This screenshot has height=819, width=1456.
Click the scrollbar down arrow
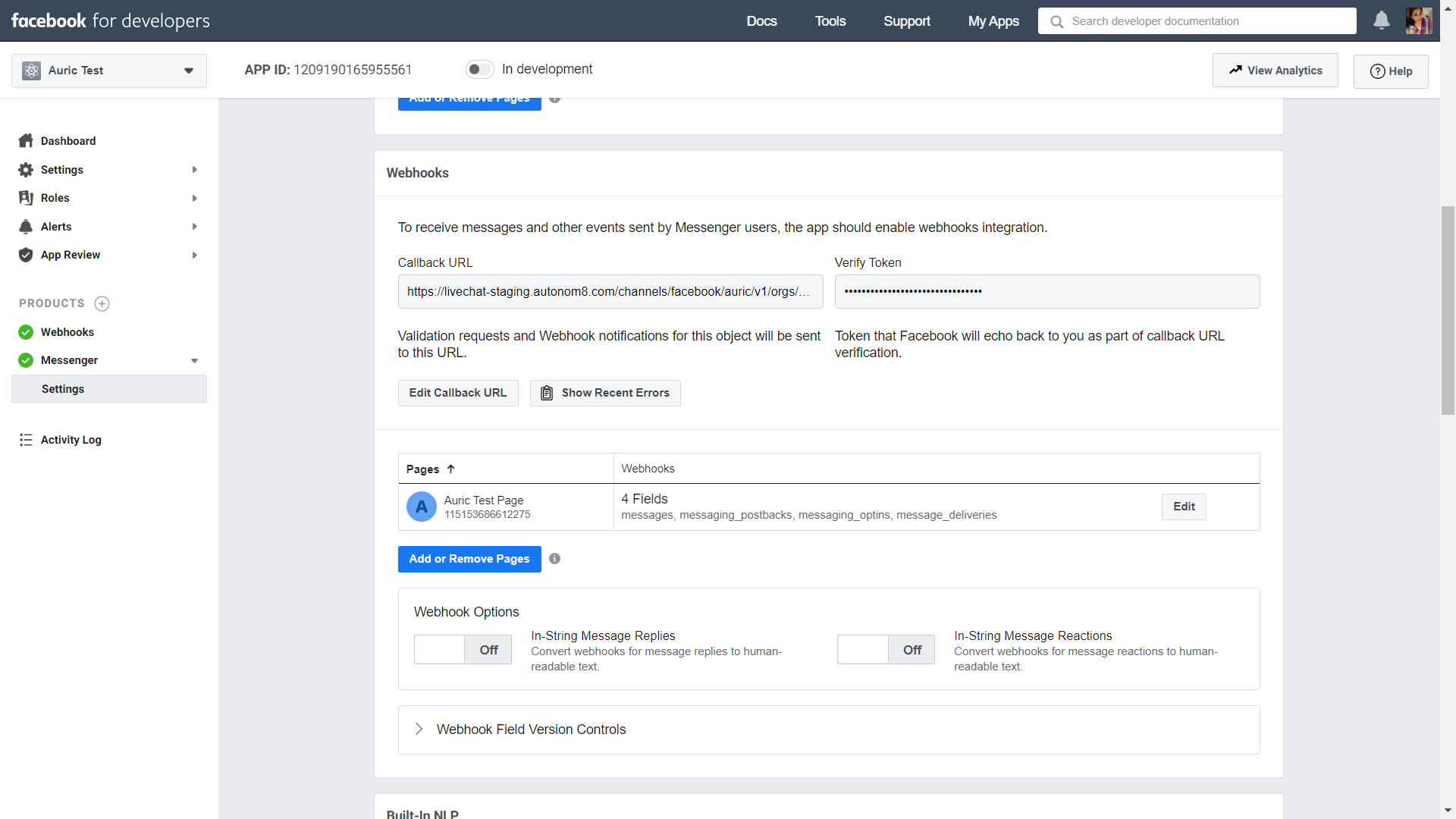coord(1448,811)
